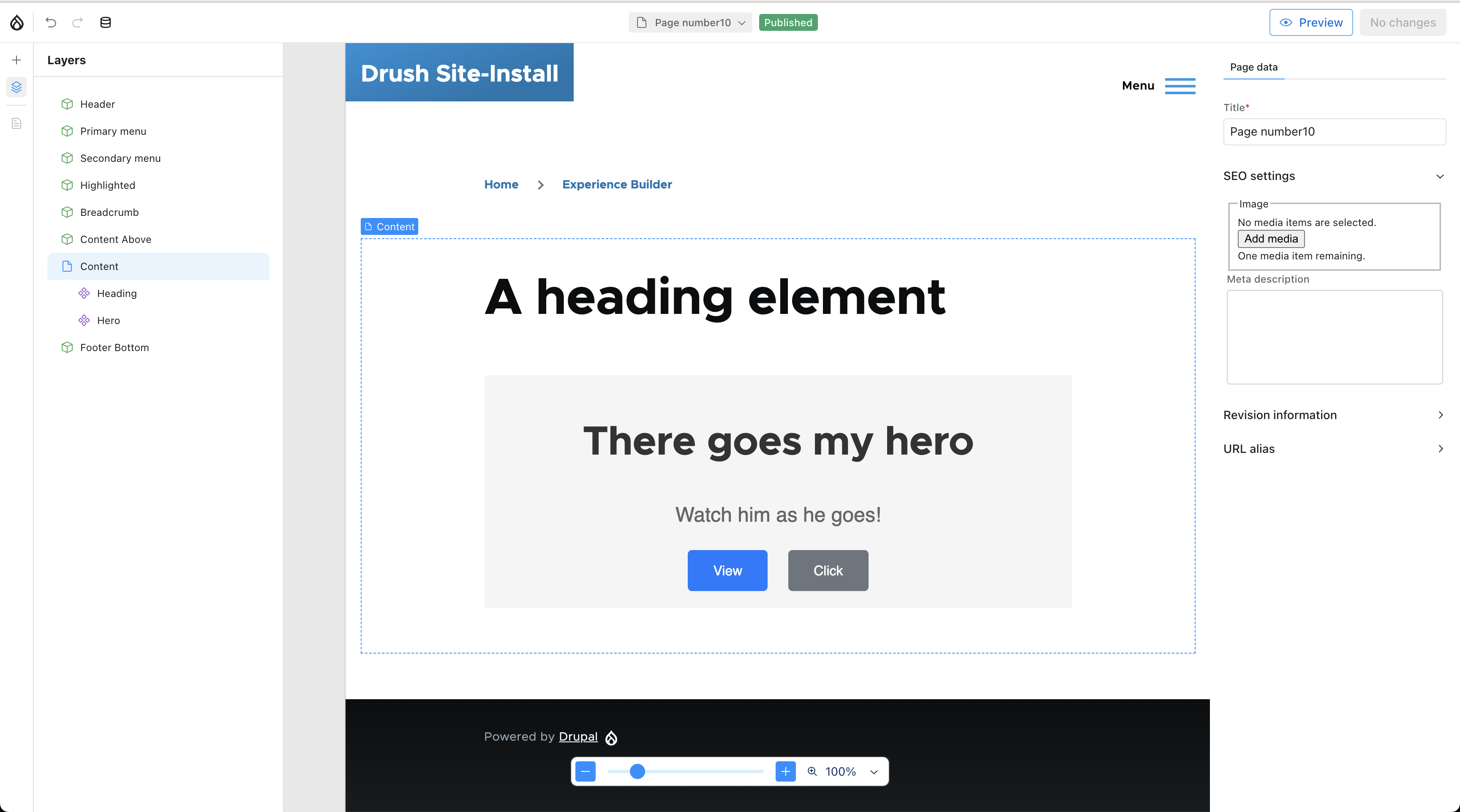1460x812 pixels.
Task: Click the Highlighted region cube icon
Action: click(x=68, y=185)
